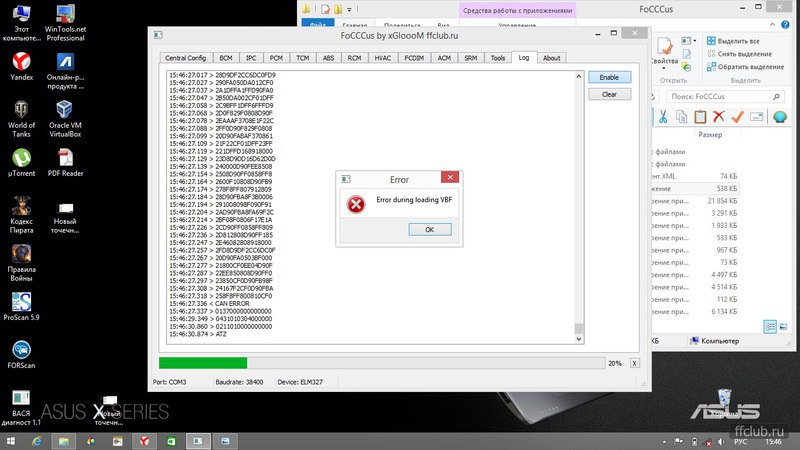Click the green progress bar
The width and height of the screenshot is (800, 450).
(x=203, y=363)
